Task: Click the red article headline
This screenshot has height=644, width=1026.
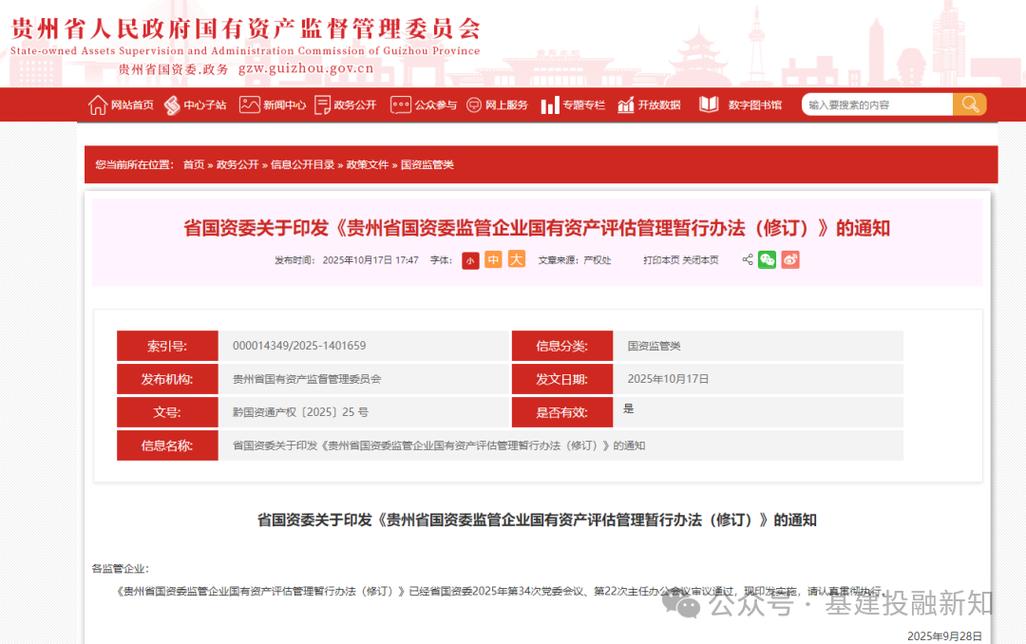Action: [x=537, y=228]
